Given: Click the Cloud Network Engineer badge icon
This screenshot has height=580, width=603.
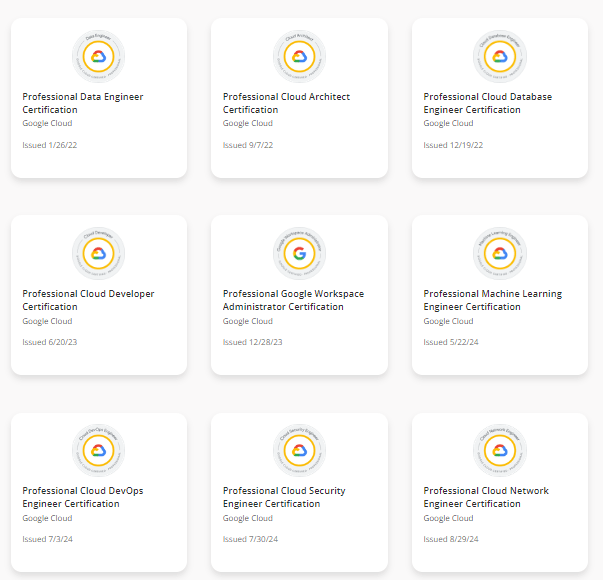Looking at the screenshot, I should [499, 450].
